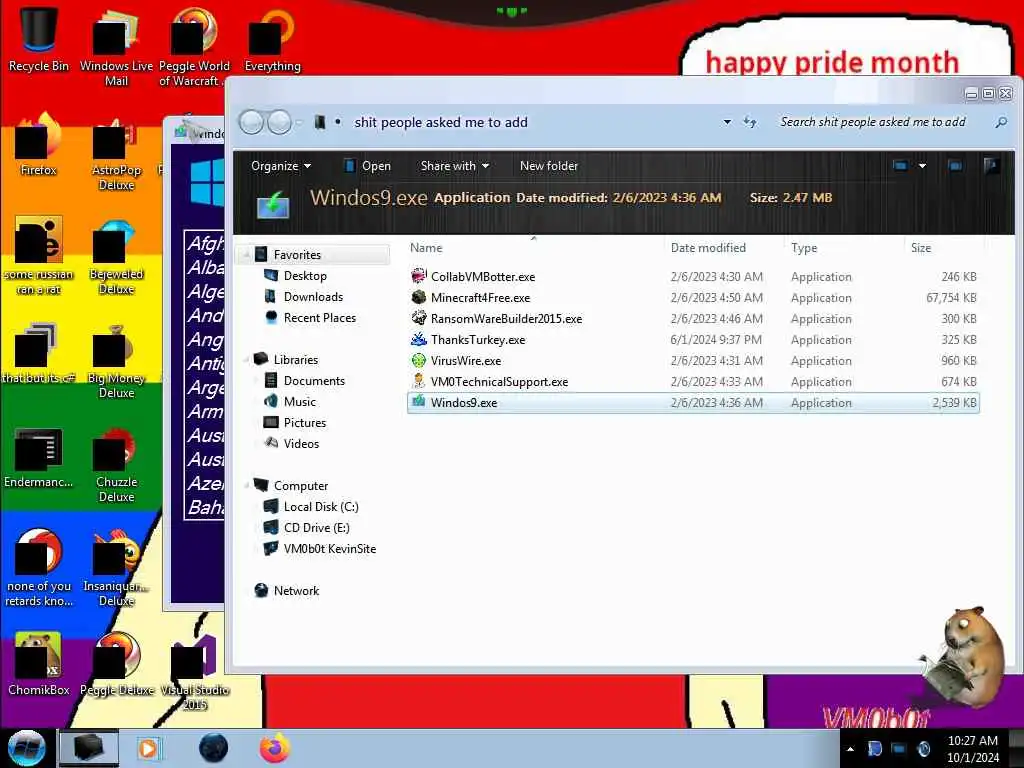1024x768 pixels.
Task: Show hidden tray icons arrow
Action: point(850,749)
